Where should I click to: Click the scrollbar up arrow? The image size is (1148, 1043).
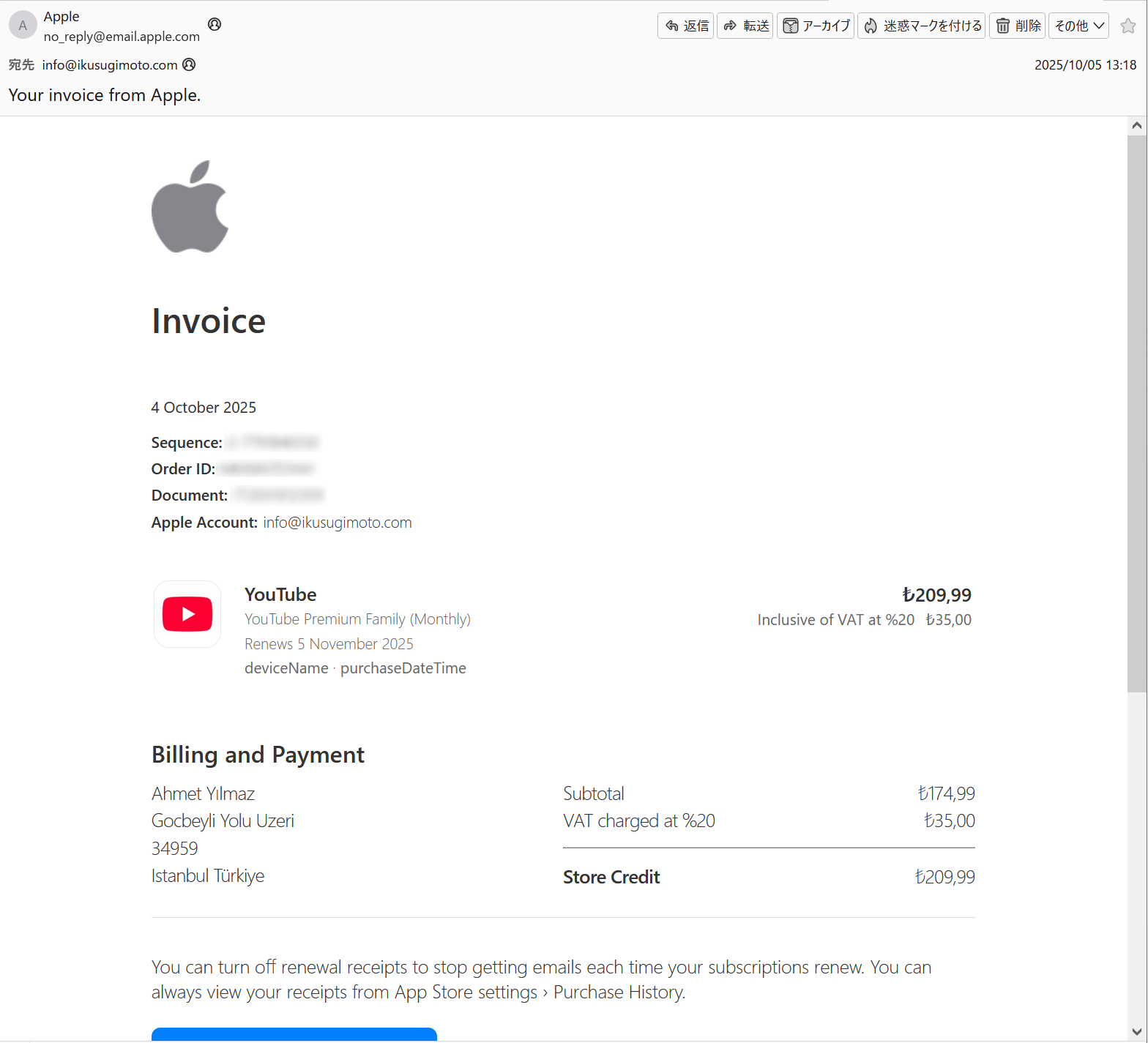[x=1136, y=125]
